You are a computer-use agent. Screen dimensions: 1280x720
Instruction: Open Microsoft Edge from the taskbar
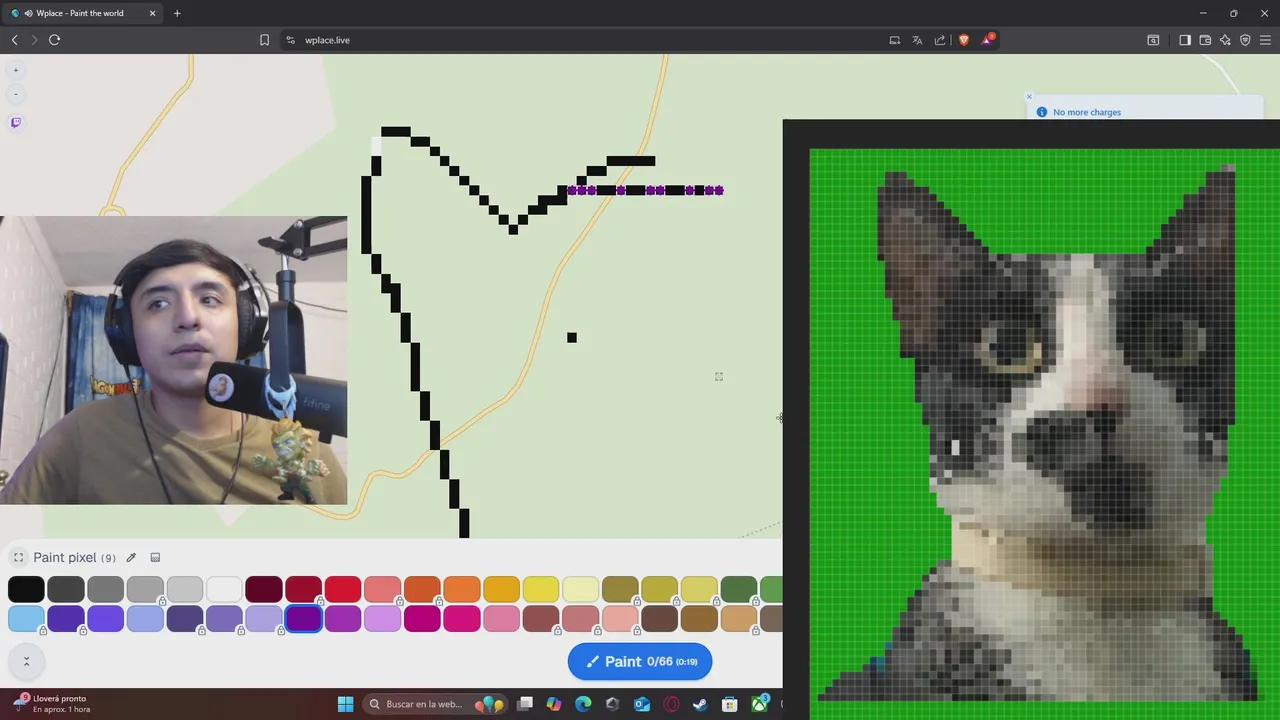583,704
